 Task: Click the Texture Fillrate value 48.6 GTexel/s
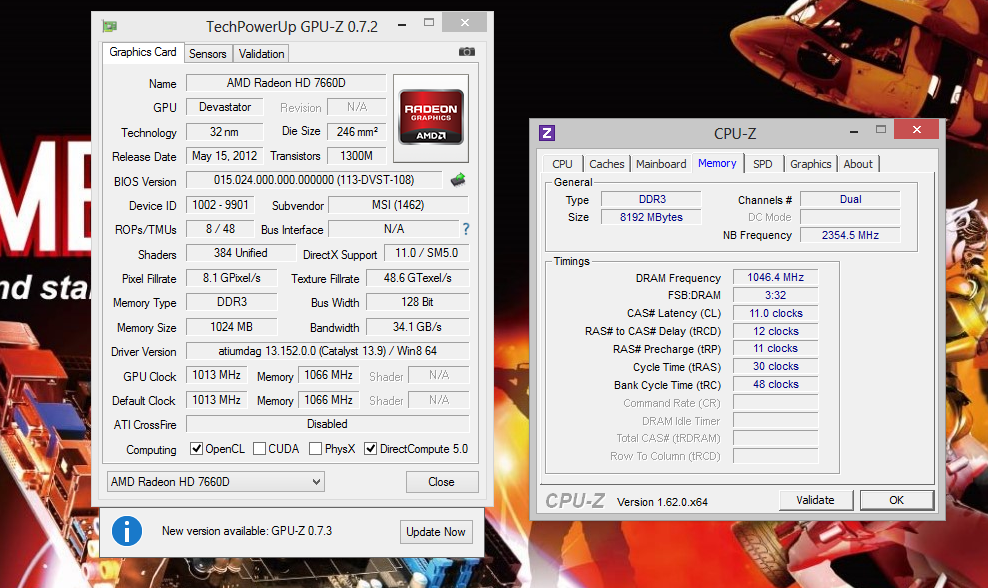coord(417,278)
